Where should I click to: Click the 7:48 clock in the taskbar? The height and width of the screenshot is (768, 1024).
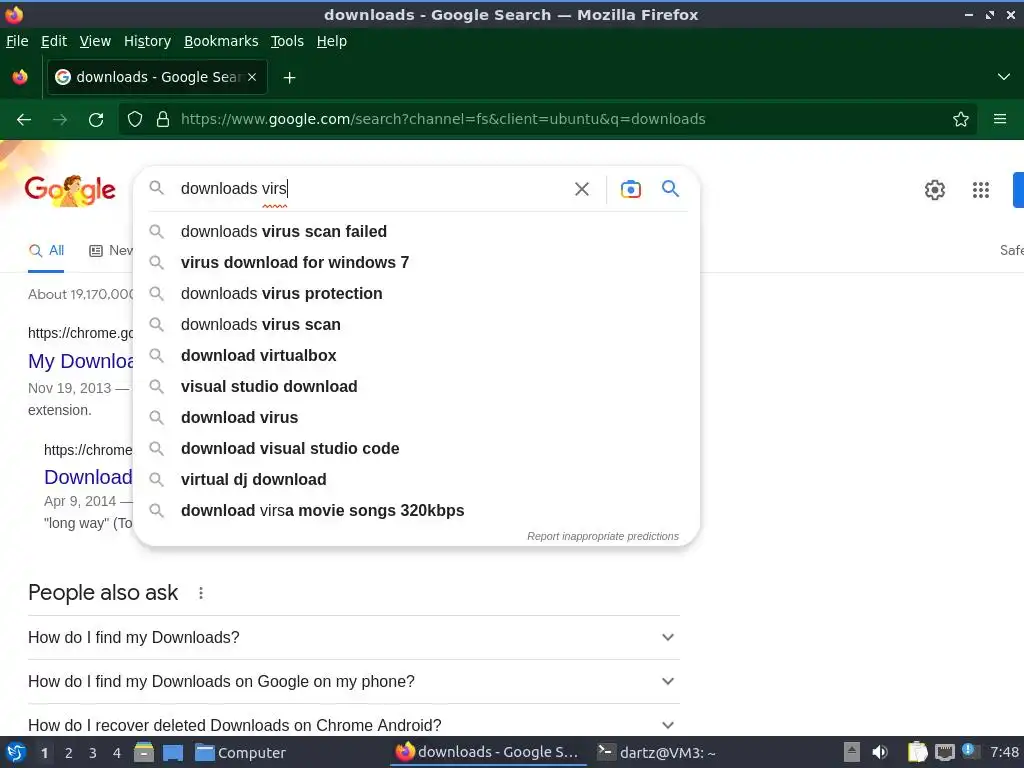(1004, 752)
